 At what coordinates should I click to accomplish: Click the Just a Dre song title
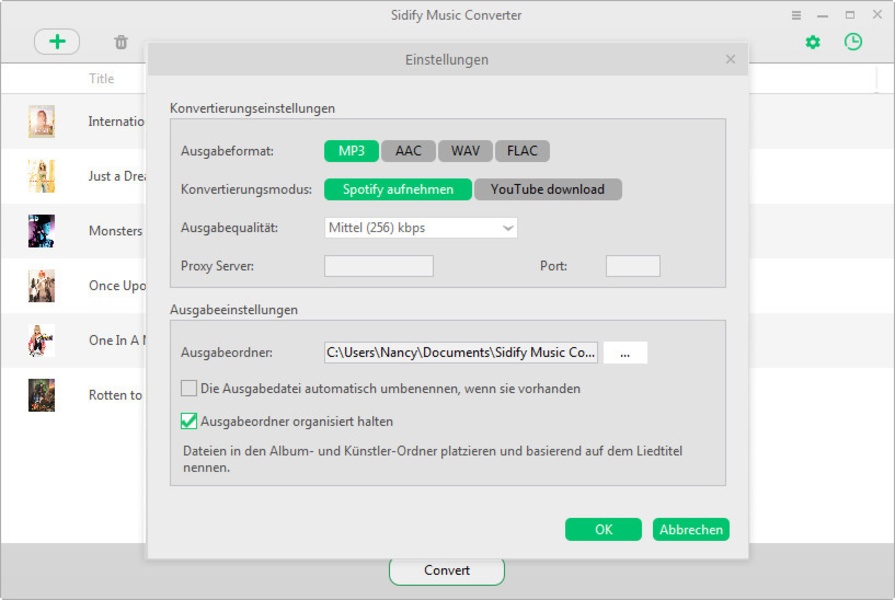(118, 176)
